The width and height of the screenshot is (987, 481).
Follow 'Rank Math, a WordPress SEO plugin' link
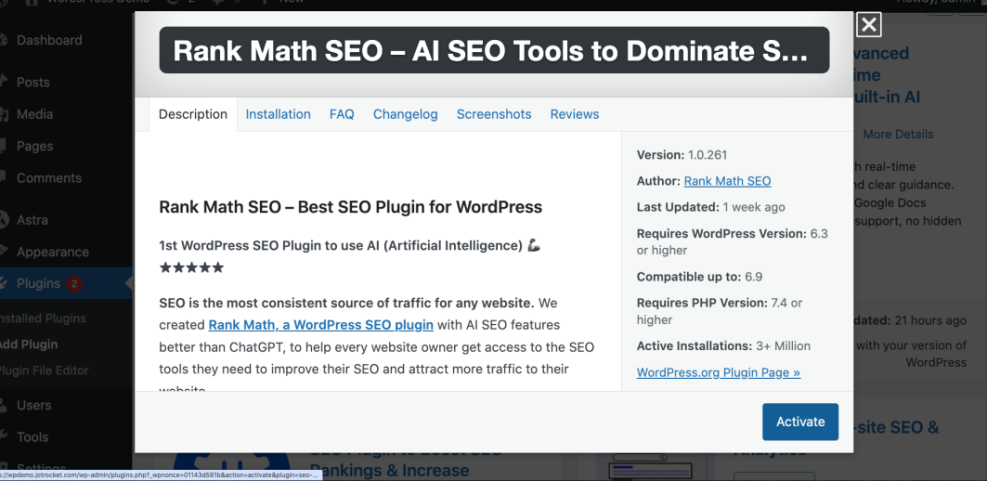tap(321, 325)
